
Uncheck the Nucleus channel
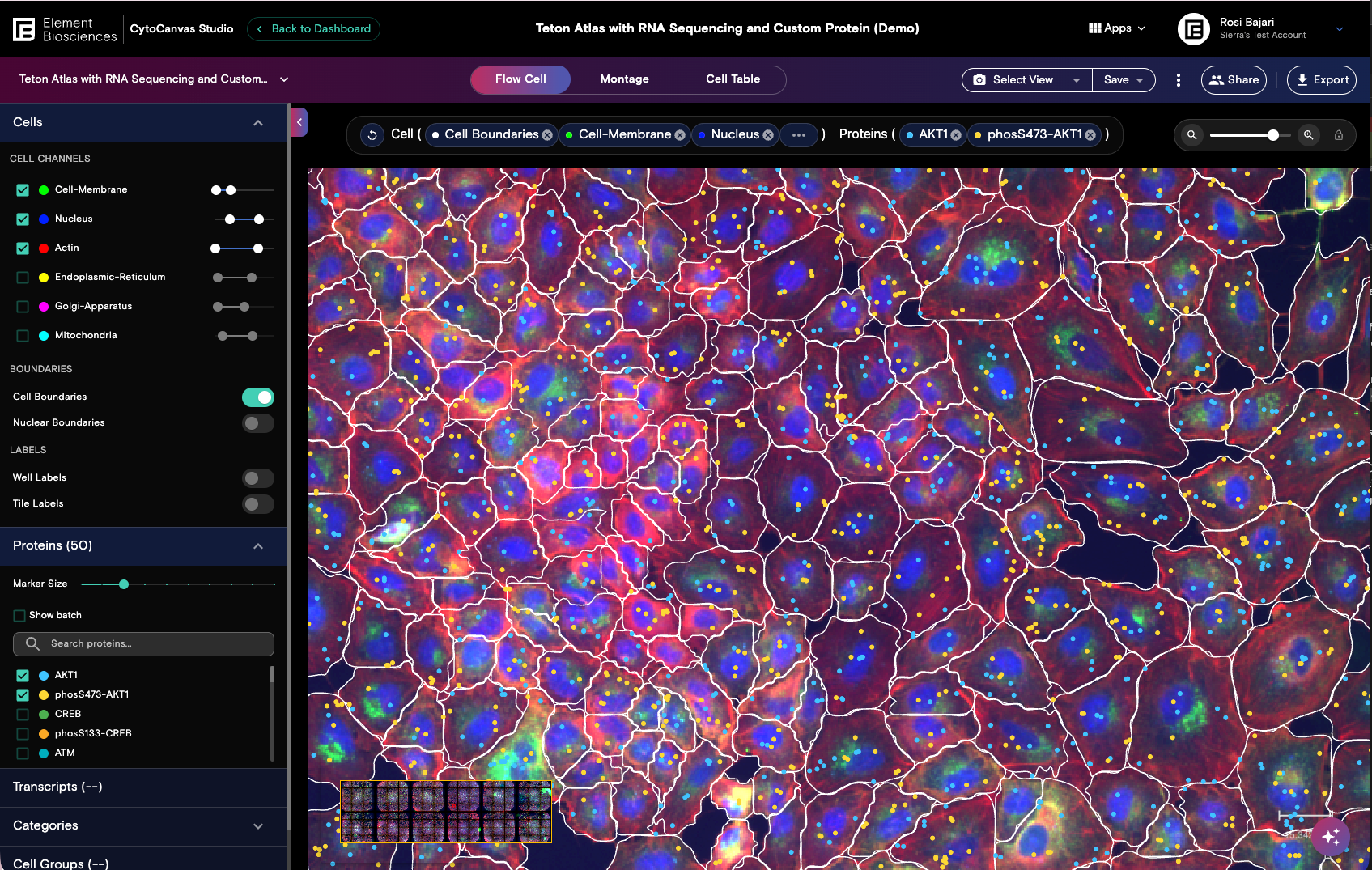click(23, 219)
